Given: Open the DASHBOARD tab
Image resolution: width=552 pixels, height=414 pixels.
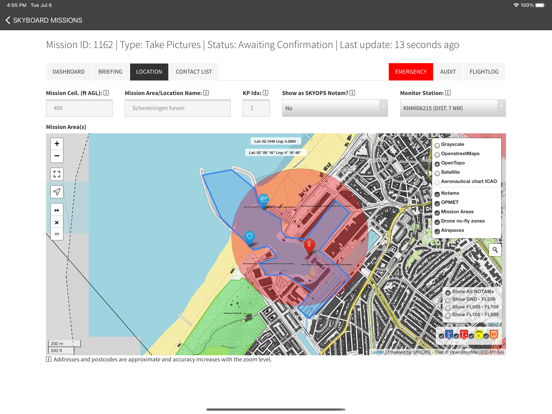Looking at the screenshot, I should click(x=68, y=72).
